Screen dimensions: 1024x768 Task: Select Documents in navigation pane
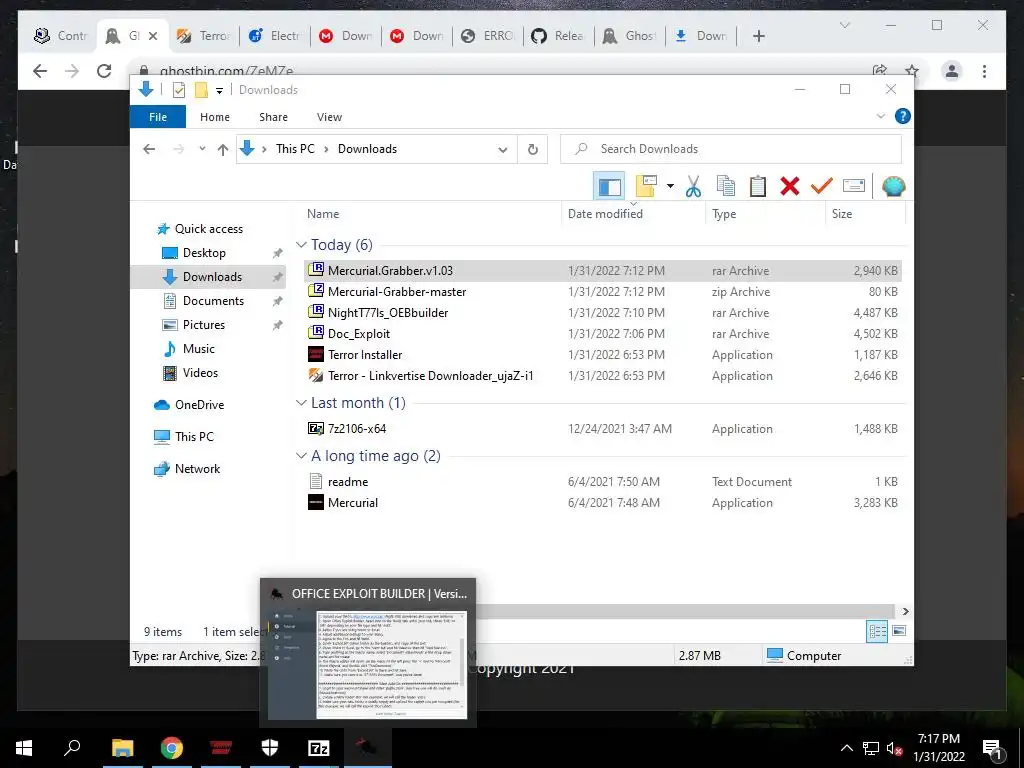tap(213, 301)
